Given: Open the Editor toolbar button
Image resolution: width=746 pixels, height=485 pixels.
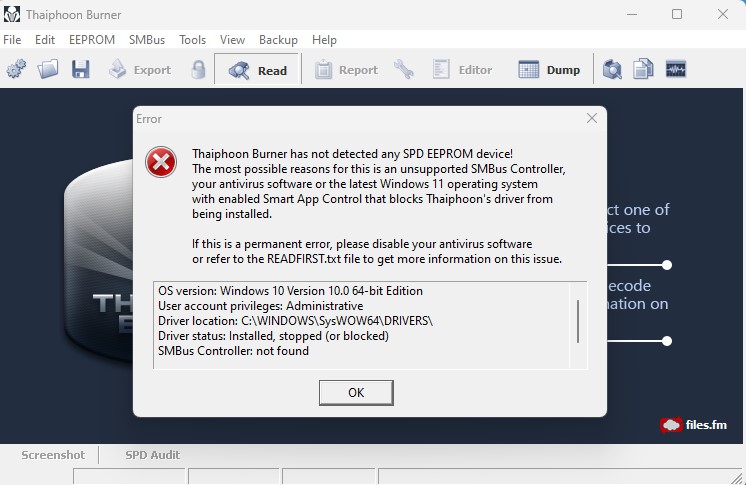Looking at the screenshot, I should 462,69.
